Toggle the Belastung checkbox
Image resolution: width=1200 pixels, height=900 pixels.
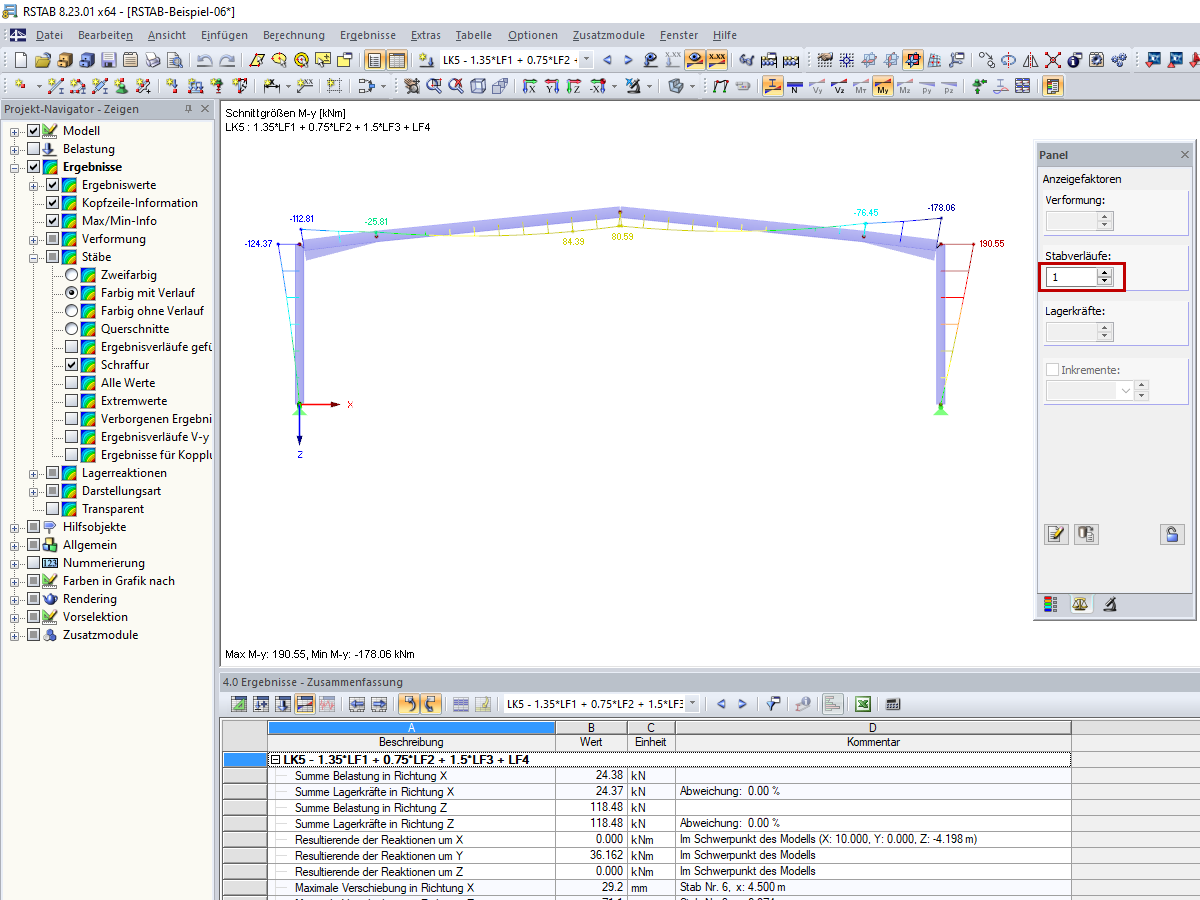point(34,149)
